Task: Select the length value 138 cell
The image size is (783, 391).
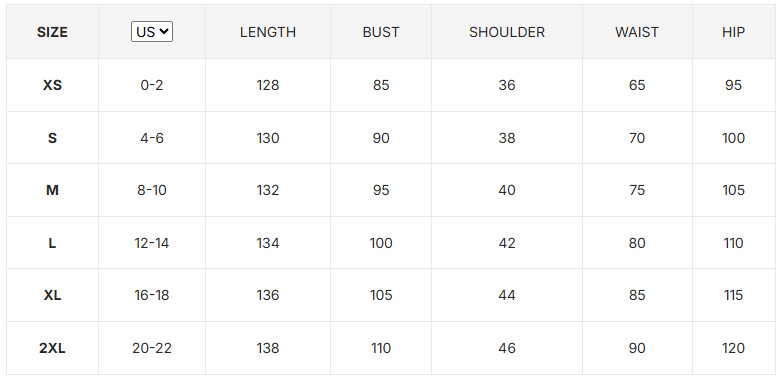Action: pyautogui.click(x=268, y=348)
